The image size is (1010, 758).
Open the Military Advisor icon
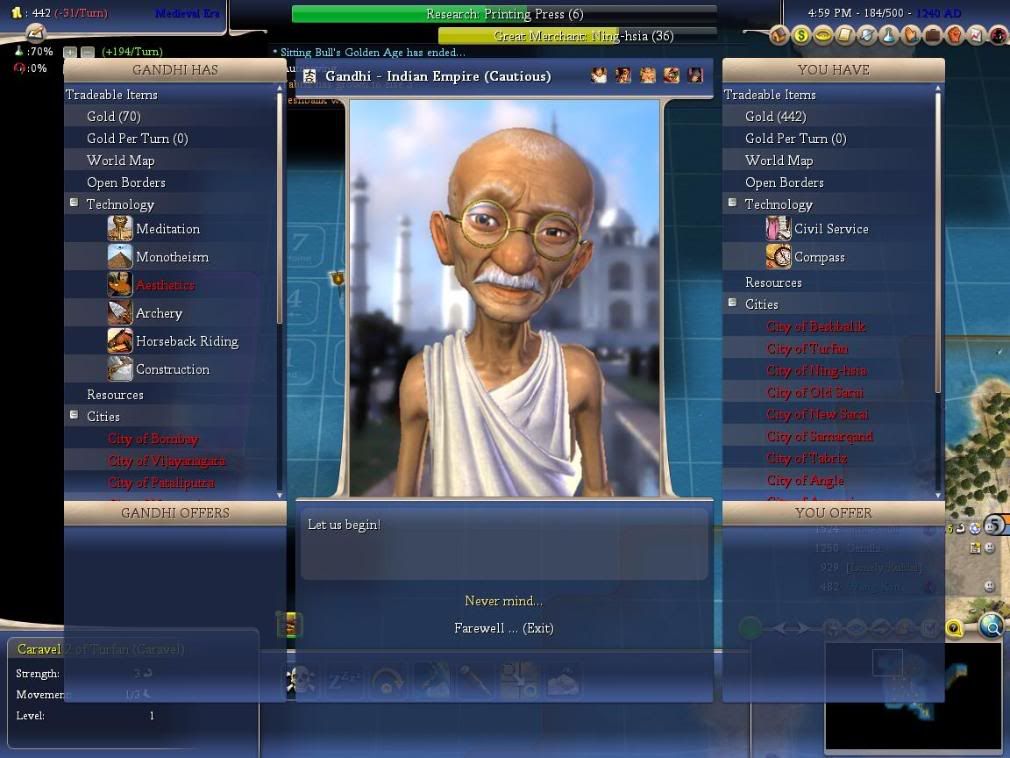tap(866, 35)
